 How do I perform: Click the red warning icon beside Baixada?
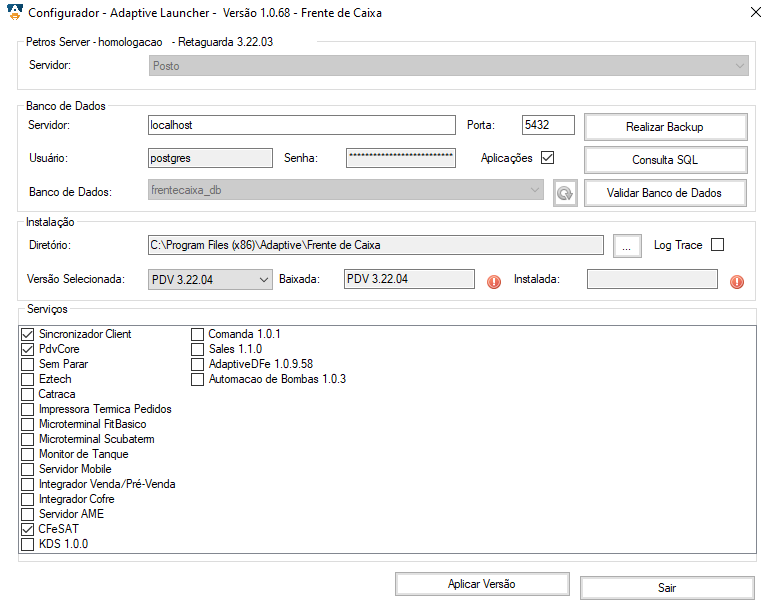coord(494,282)
